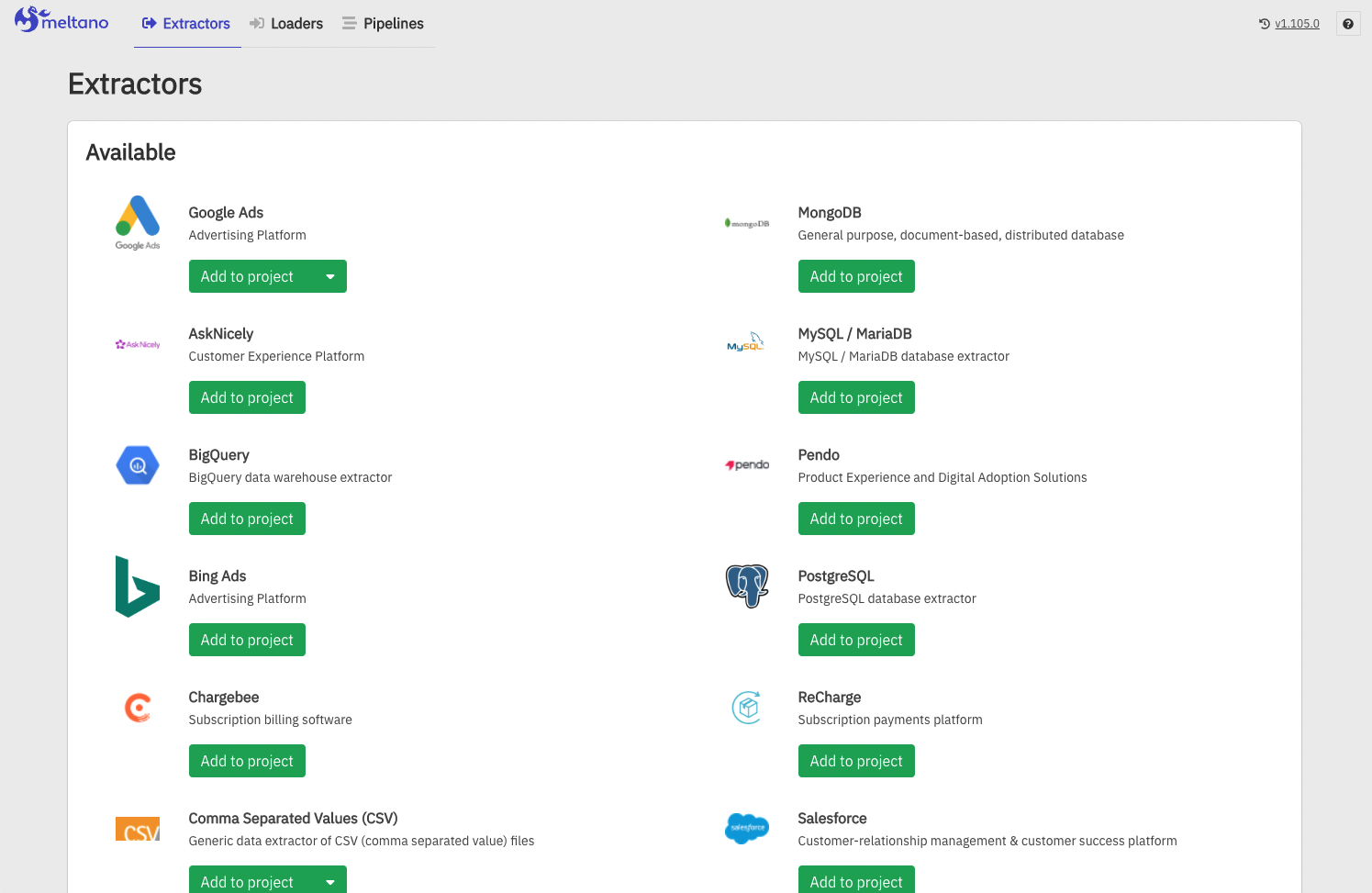Click the Extractors page heading

[x=135, y=84]
